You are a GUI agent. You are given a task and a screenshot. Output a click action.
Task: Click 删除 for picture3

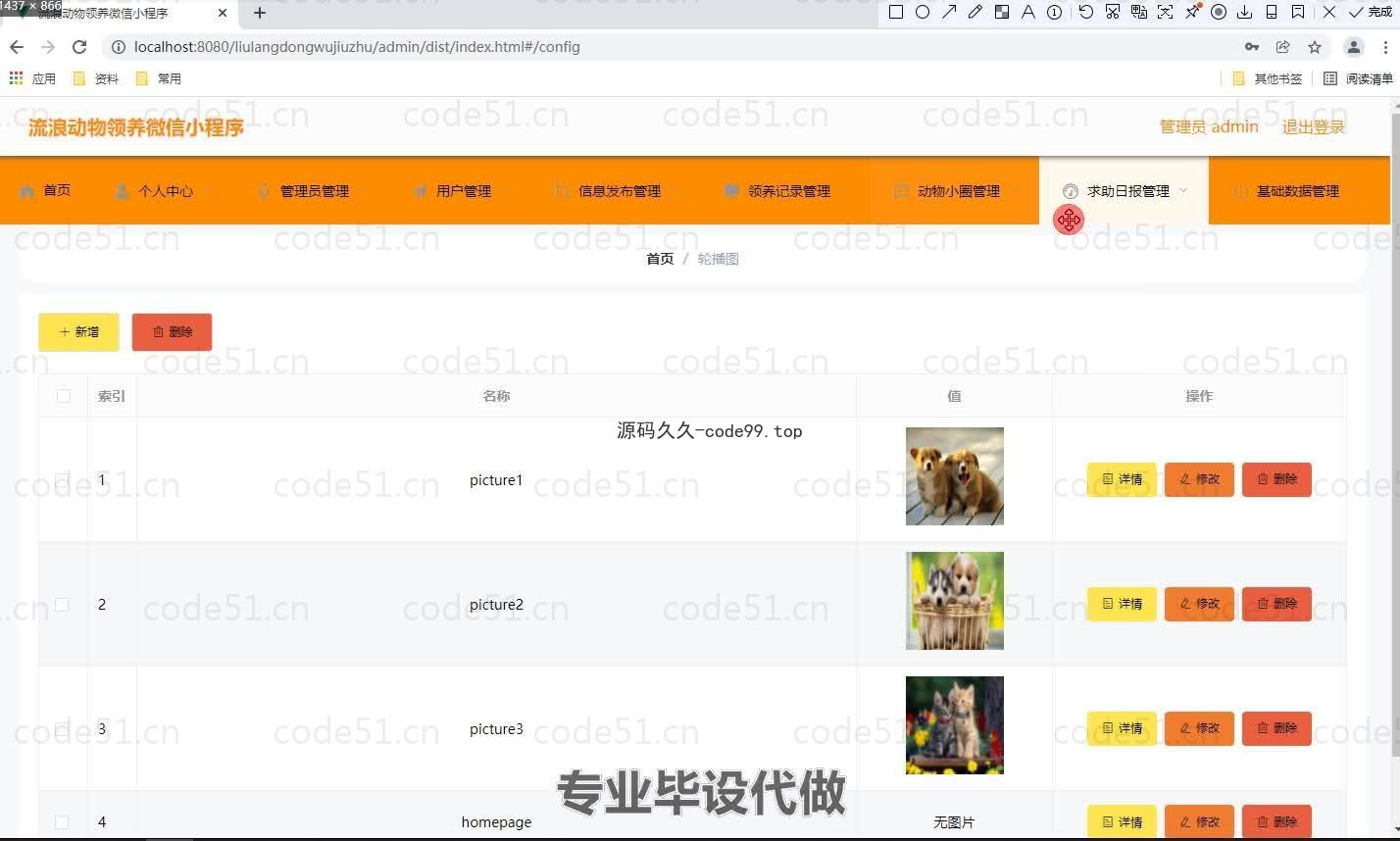pyautogui.click(x=1276, y=728)
